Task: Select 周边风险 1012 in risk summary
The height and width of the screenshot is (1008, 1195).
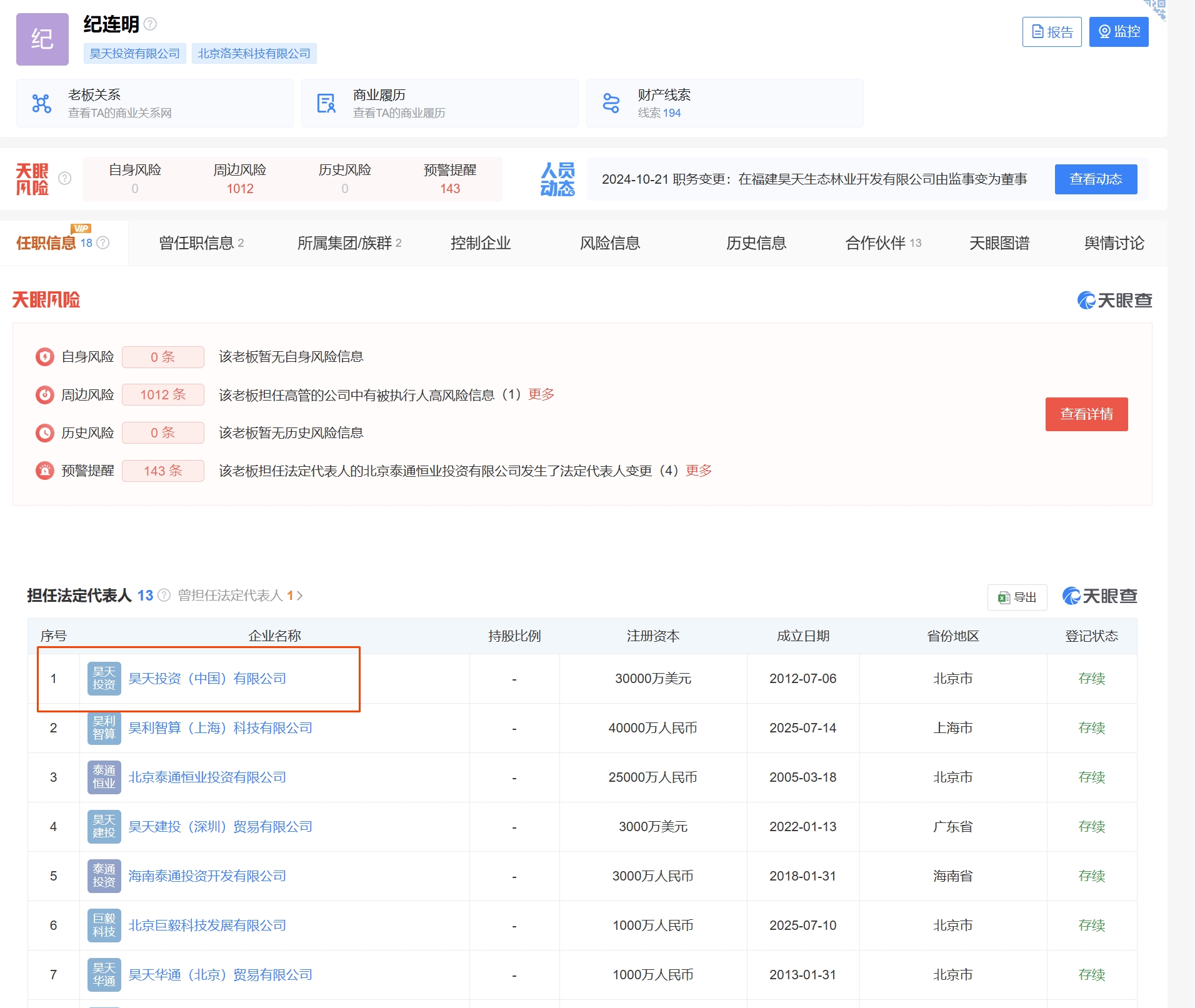Action: pyautogui.click(x=240, y=179)
